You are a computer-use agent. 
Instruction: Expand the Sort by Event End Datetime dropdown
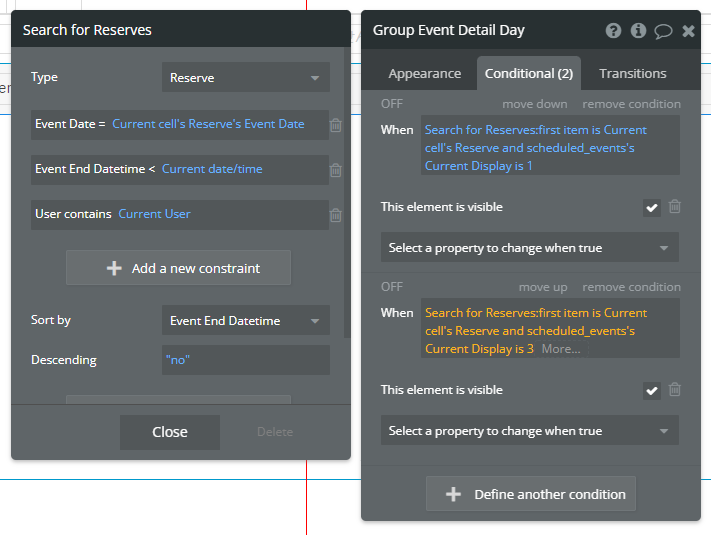245,321
